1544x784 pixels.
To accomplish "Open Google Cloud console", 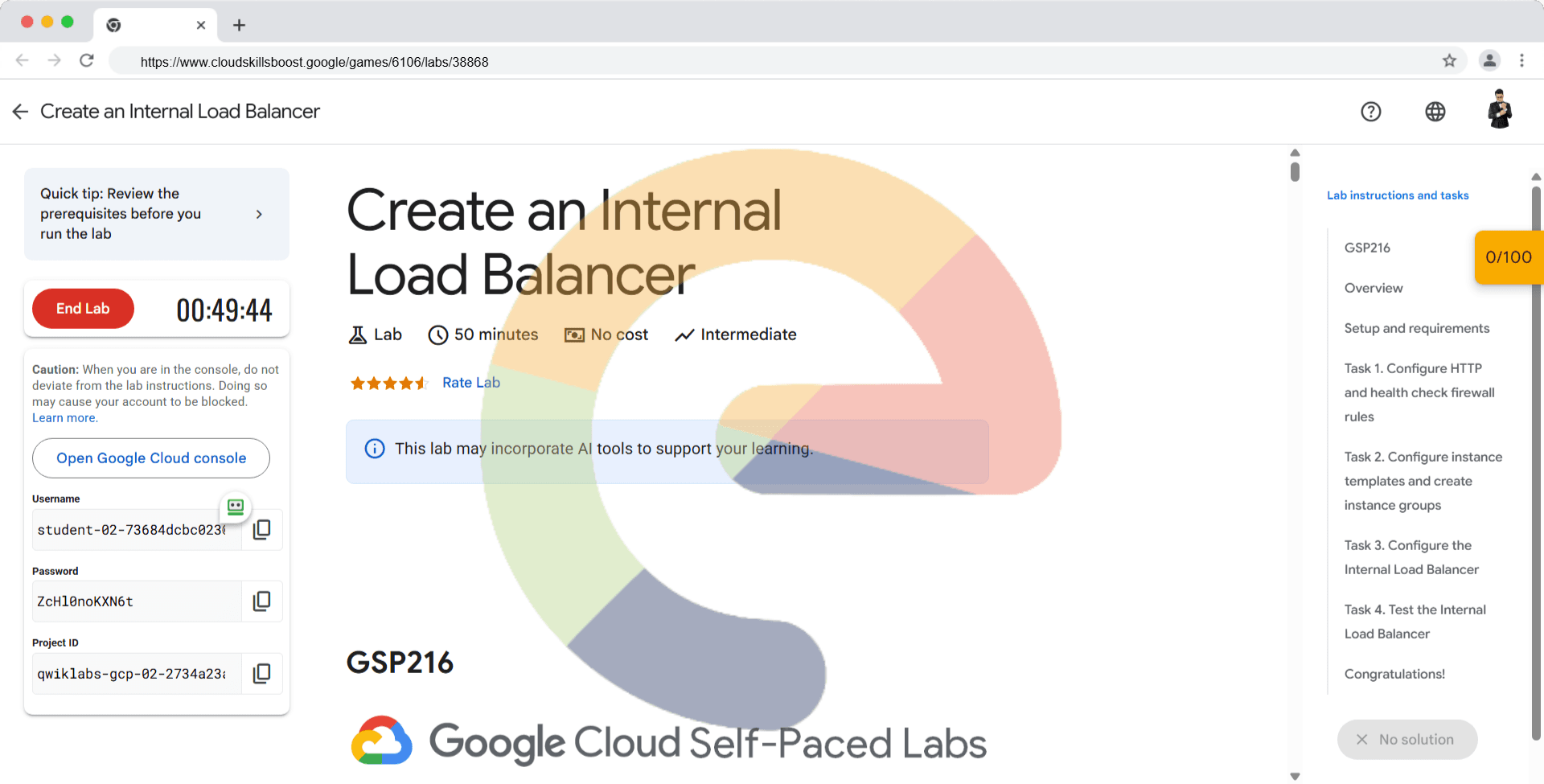I will click(x=151, y=458).
